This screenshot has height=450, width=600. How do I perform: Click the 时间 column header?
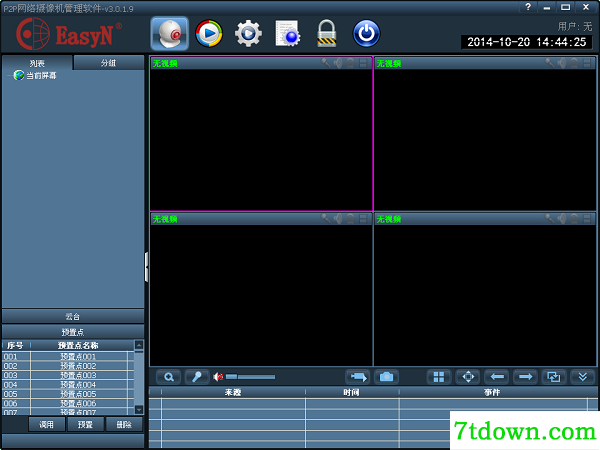coord(352,392)
